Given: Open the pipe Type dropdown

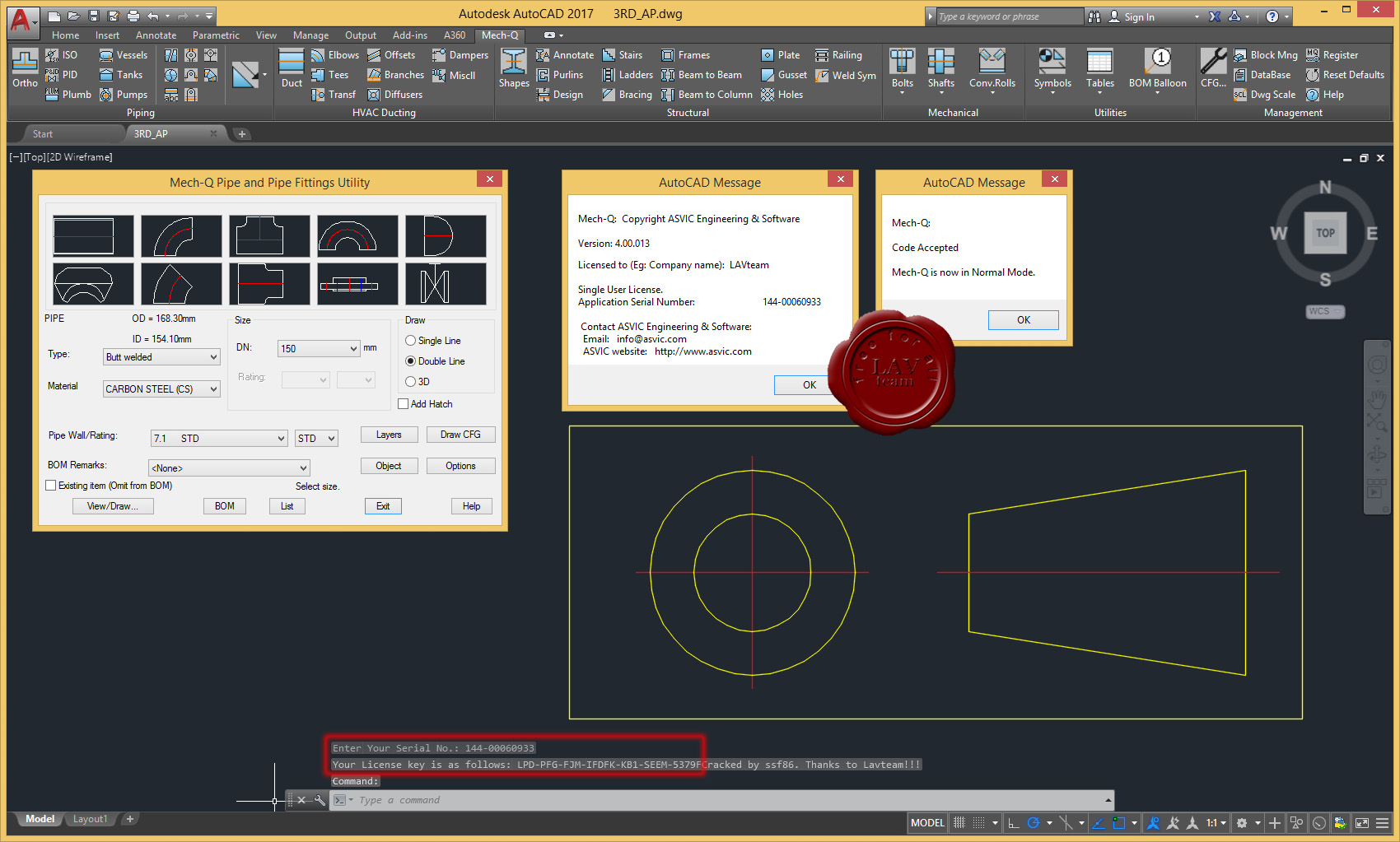Looking at the screenshot, I should (x=161, y=357).
